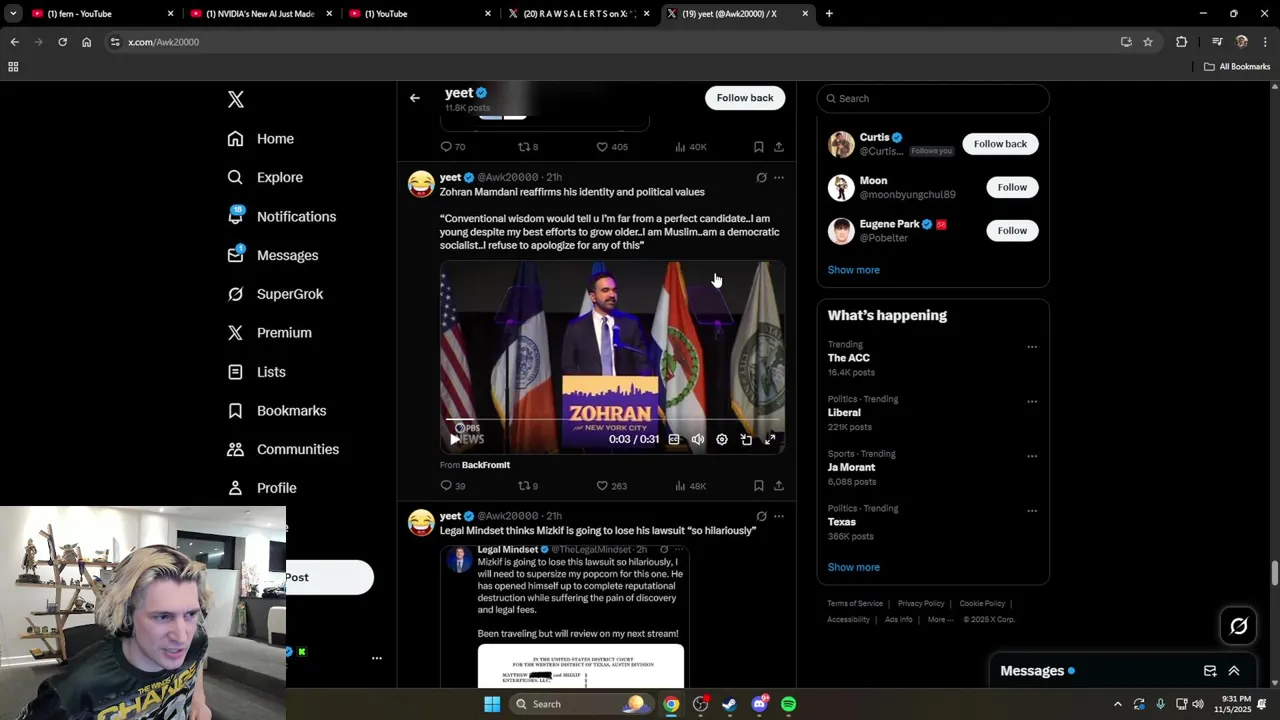This screenshot has height=720, width=1280.
Task: Open SuperGrok in the sidebar
Action: pyautogui.click(x=275, y=294)
